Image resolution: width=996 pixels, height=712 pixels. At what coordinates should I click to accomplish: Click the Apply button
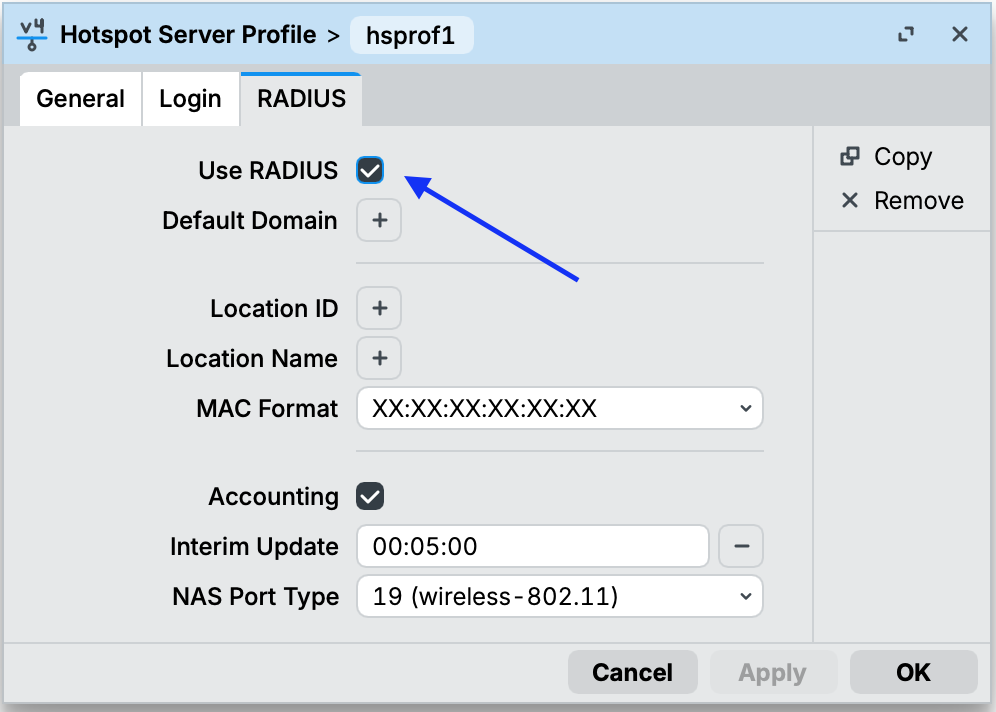773,672
